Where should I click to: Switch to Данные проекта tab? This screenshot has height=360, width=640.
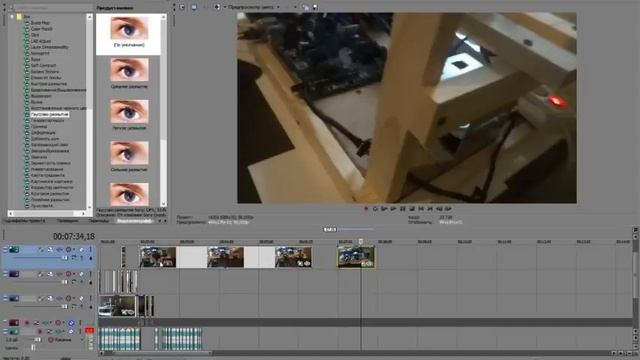24,220
